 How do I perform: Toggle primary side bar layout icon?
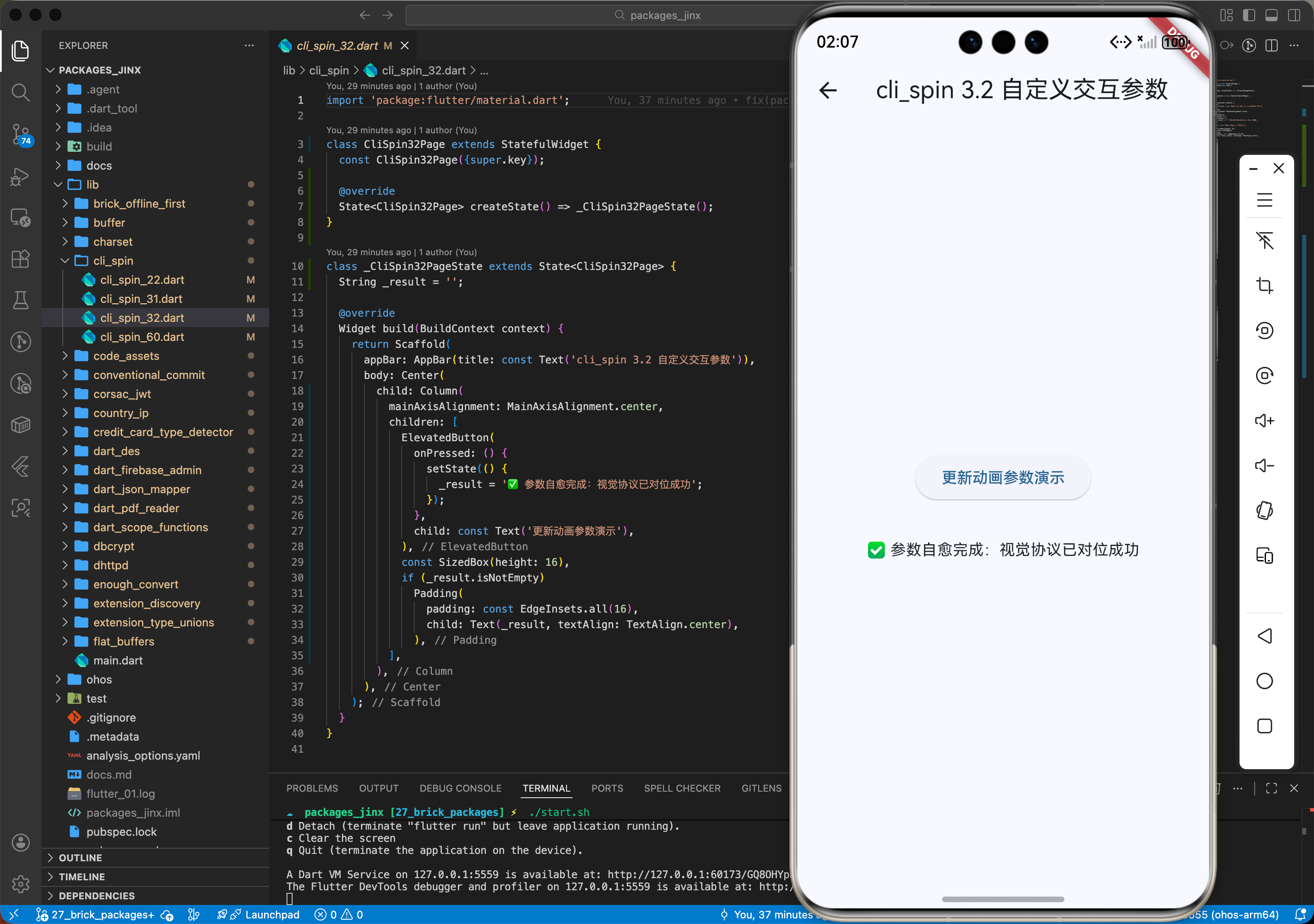pos(1249,16)
